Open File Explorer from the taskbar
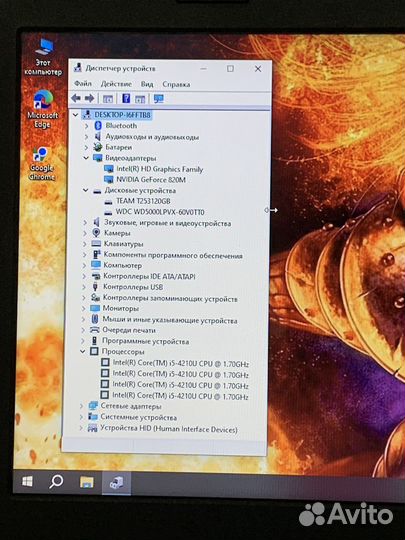 tap(87, 482)
